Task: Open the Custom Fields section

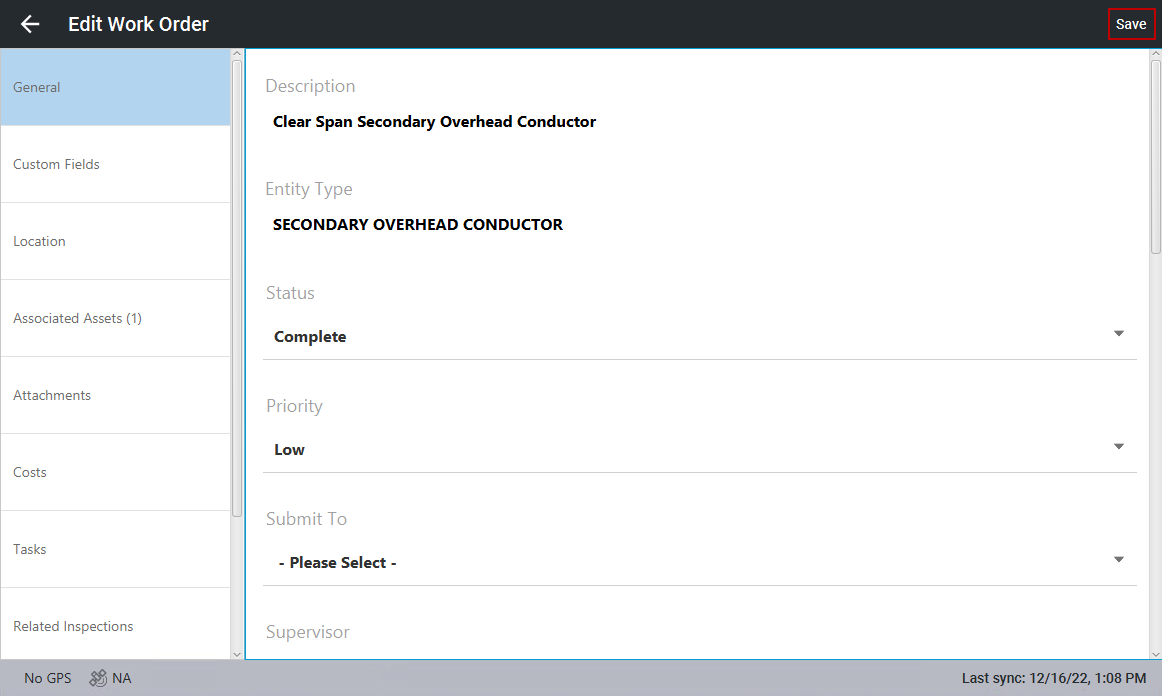Action: (115, 164)
